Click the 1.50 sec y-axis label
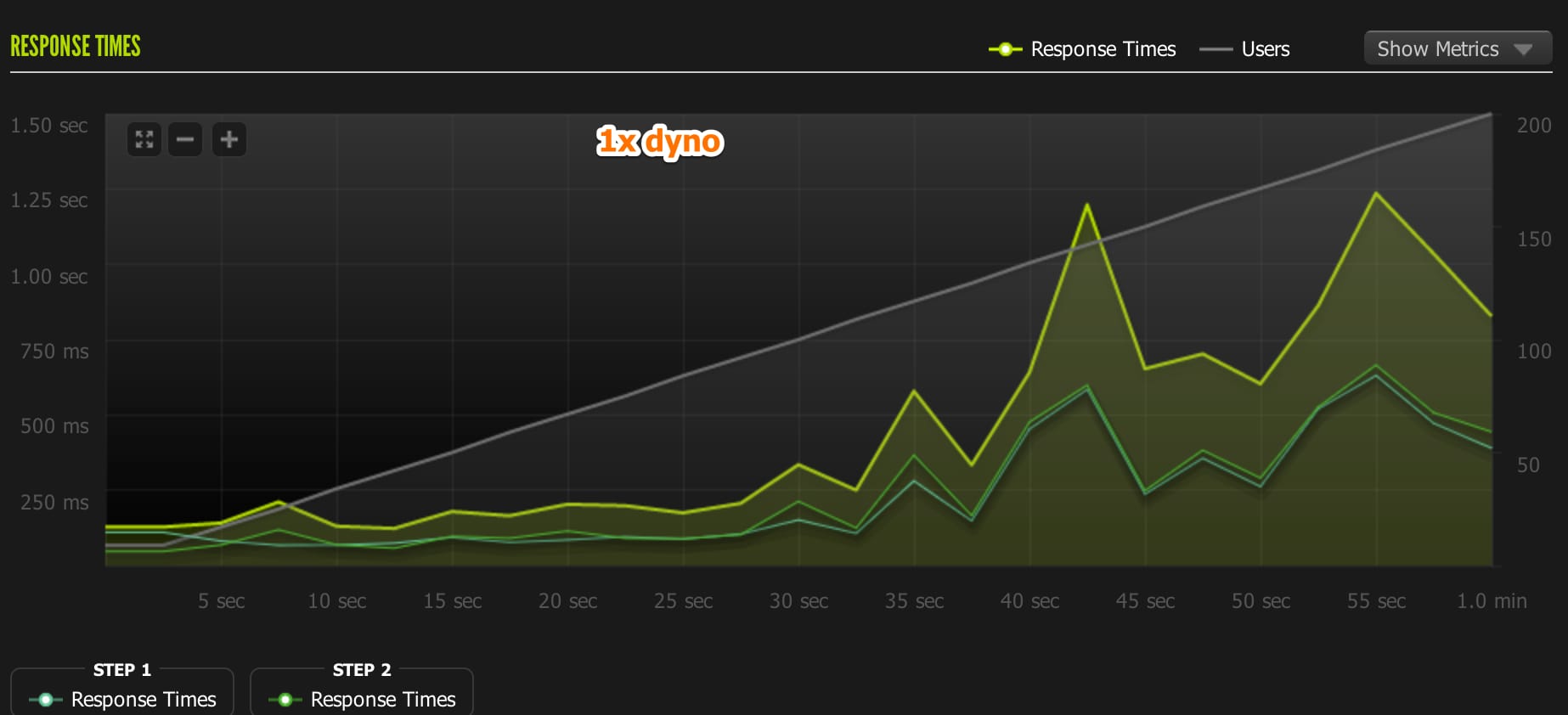Image resolution: width=1568 pixels, height=715 pixels. coord(49,126)
